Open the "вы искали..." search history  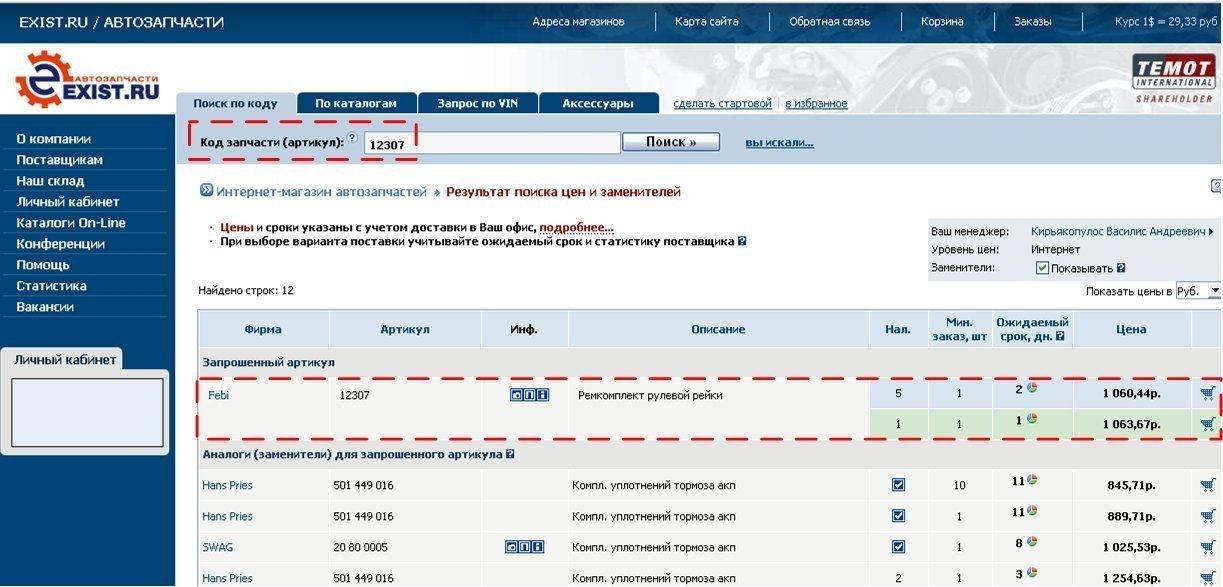pyautogui.click(x=779, y=143)
